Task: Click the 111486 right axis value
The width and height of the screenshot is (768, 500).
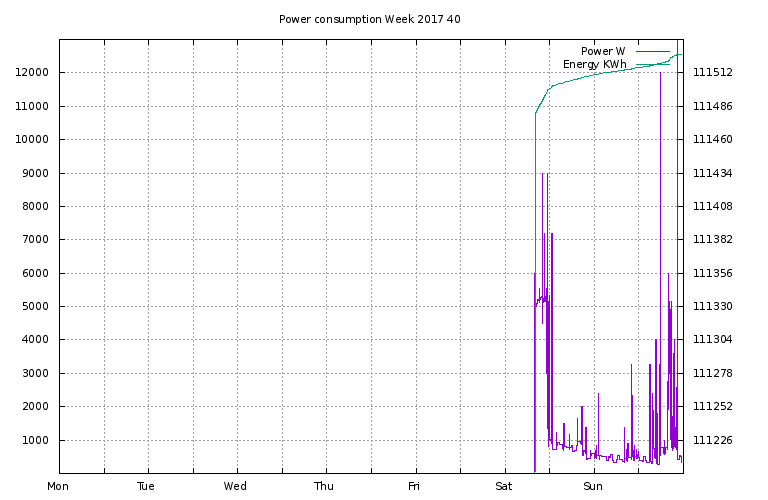Action: (713, 106)
